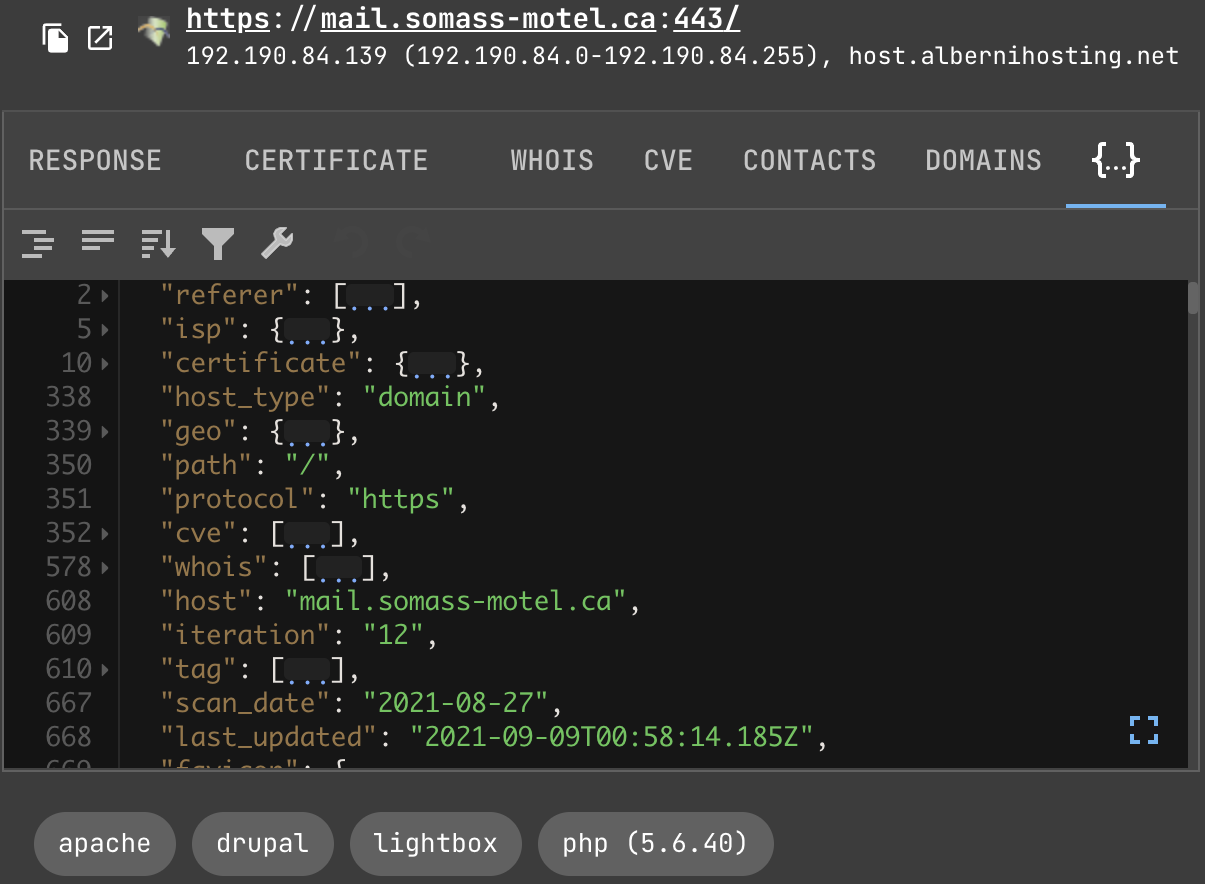Image resolution: width=1205 pixels, height=884 pixels.
Task: Select the drupal tag
Action: (262, 843)
